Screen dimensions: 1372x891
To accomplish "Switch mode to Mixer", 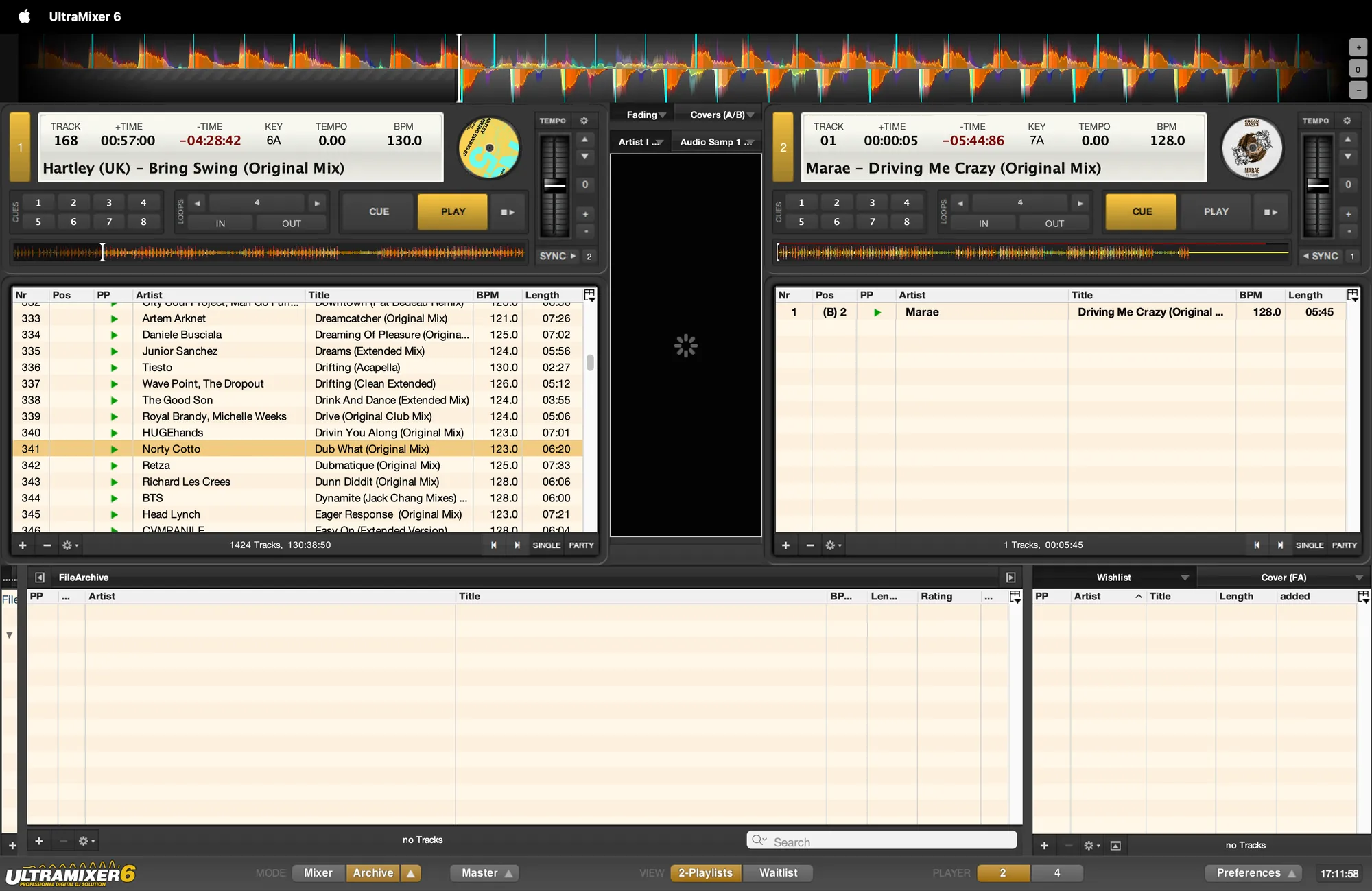I will (318, 872).
